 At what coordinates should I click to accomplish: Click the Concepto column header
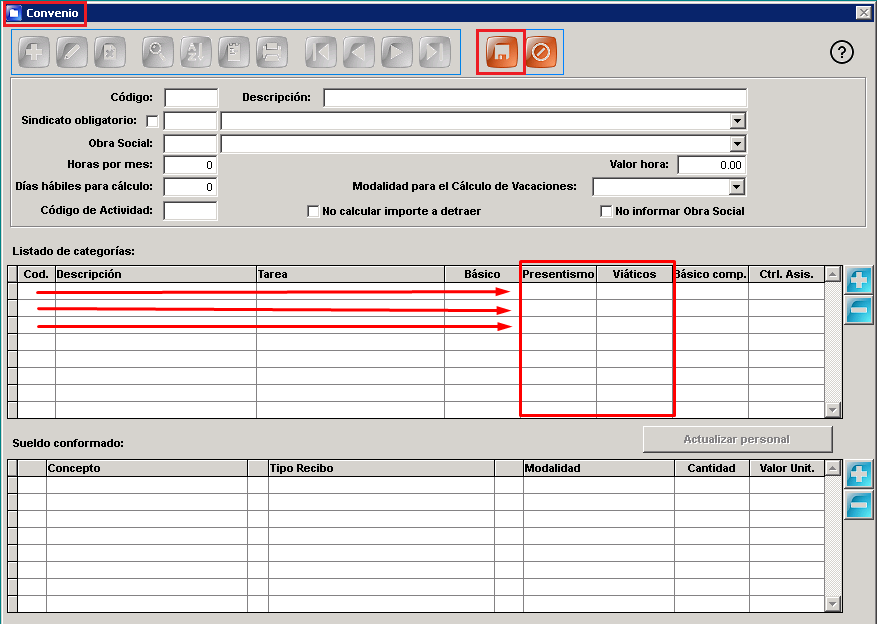147,468
